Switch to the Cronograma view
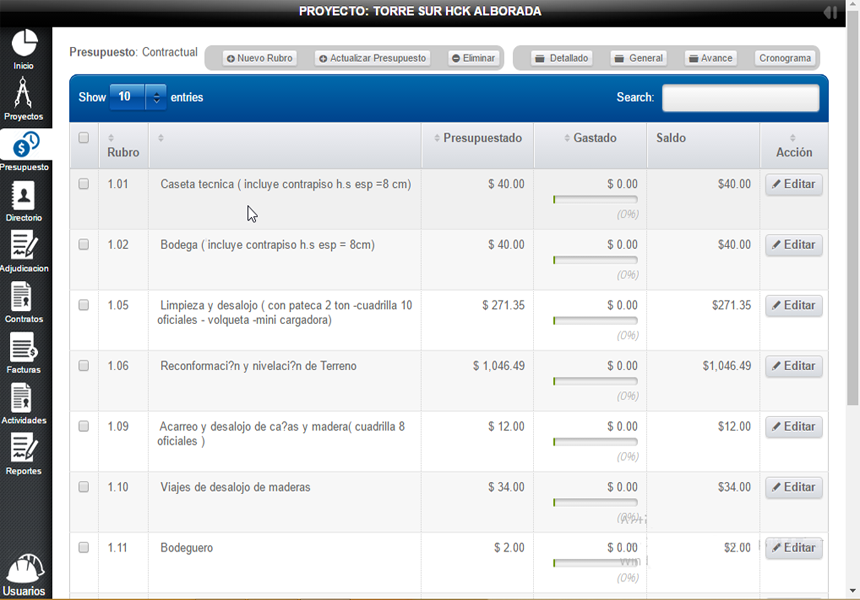The height and width of the screenshot is (600, 860). pos(785,58)
